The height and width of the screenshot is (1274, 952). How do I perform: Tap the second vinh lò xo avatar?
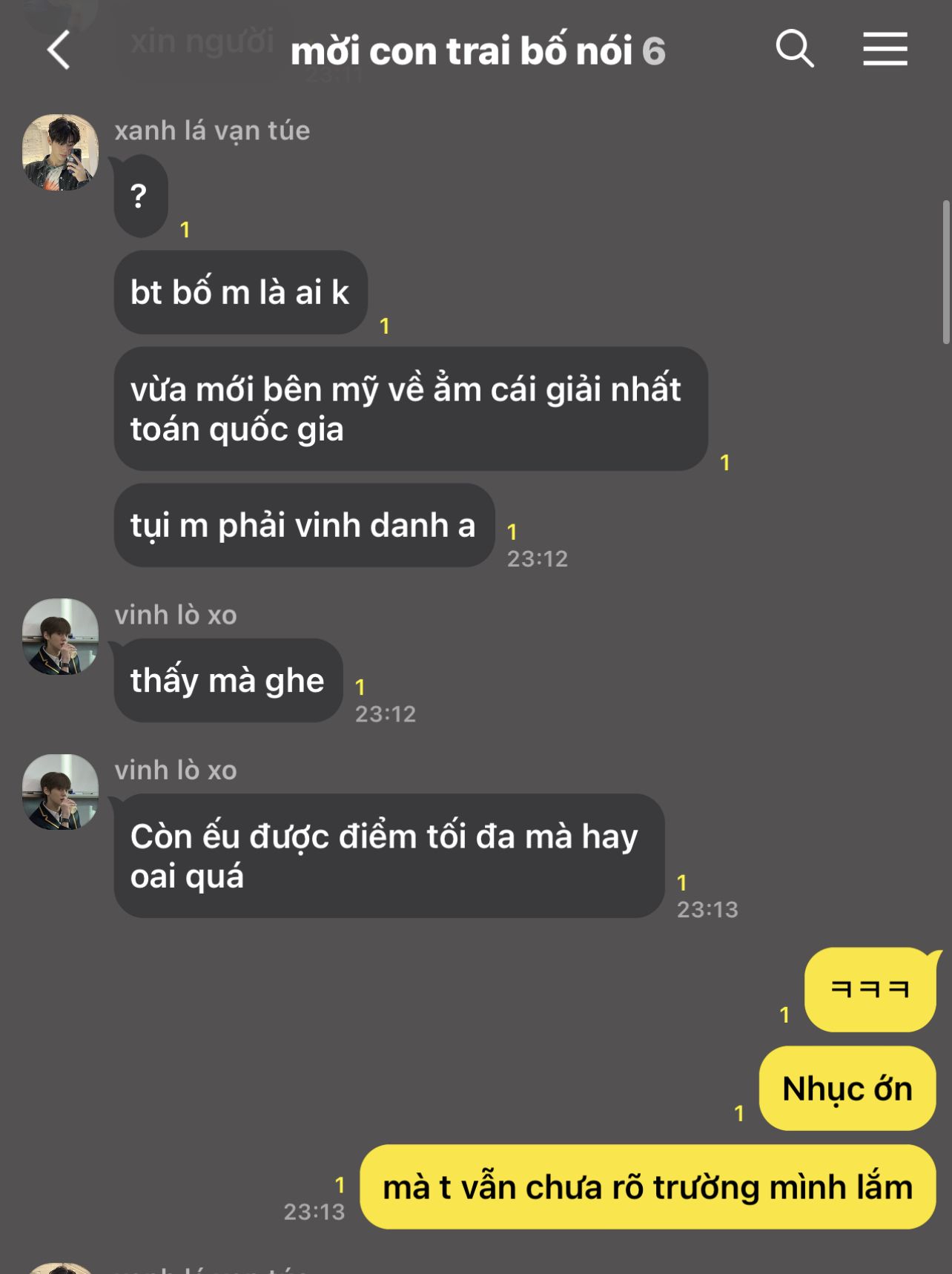pos(60,792)
